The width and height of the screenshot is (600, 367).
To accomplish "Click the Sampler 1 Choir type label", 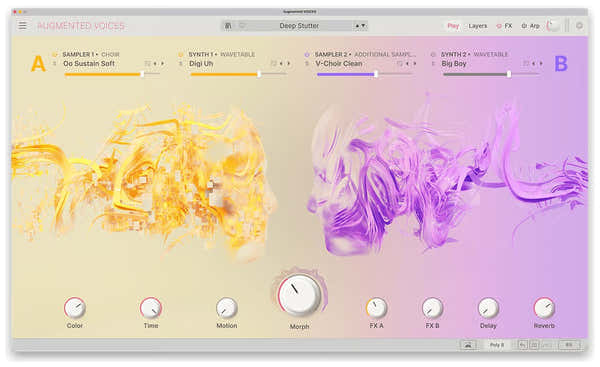I will [110, 55].
